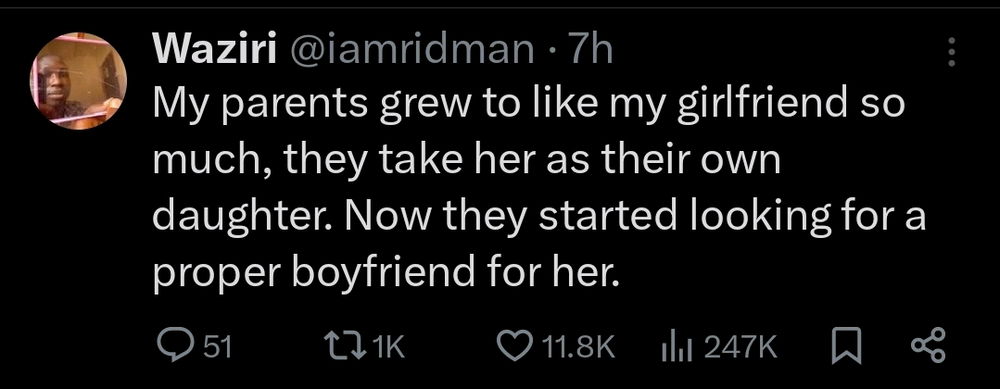Click the display name Waziri
The height and width of the screenshot is (389, 1000).
click(215, 50)
